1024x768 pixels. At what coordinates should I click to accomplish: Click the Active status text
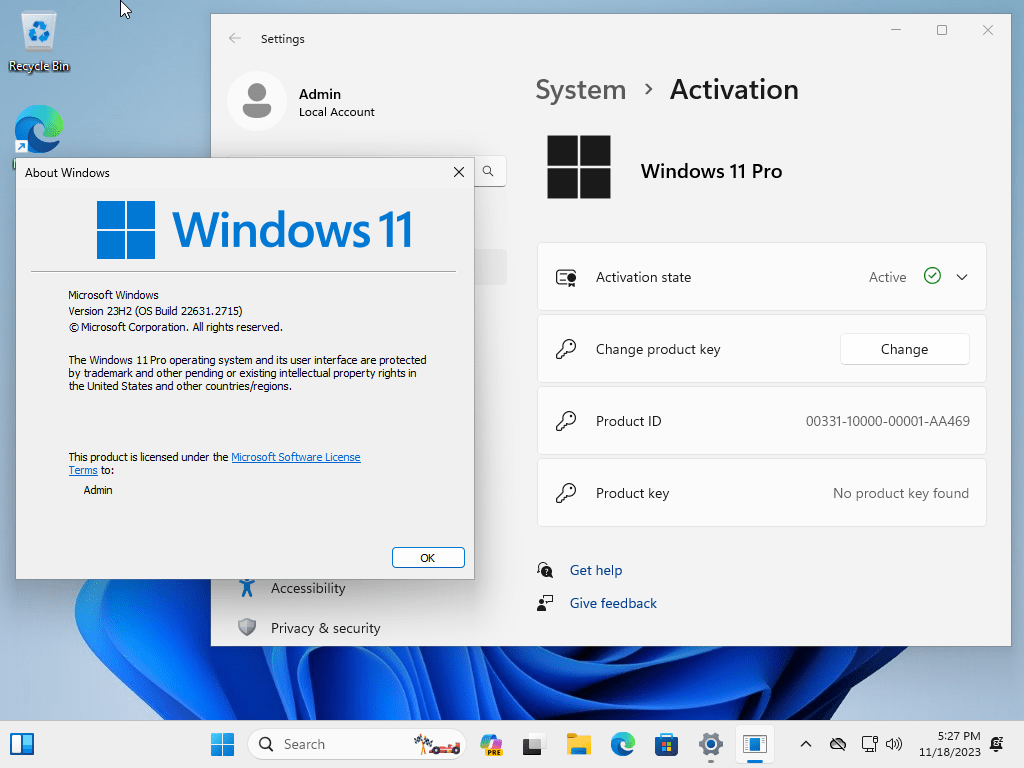(x=888, y=277)
